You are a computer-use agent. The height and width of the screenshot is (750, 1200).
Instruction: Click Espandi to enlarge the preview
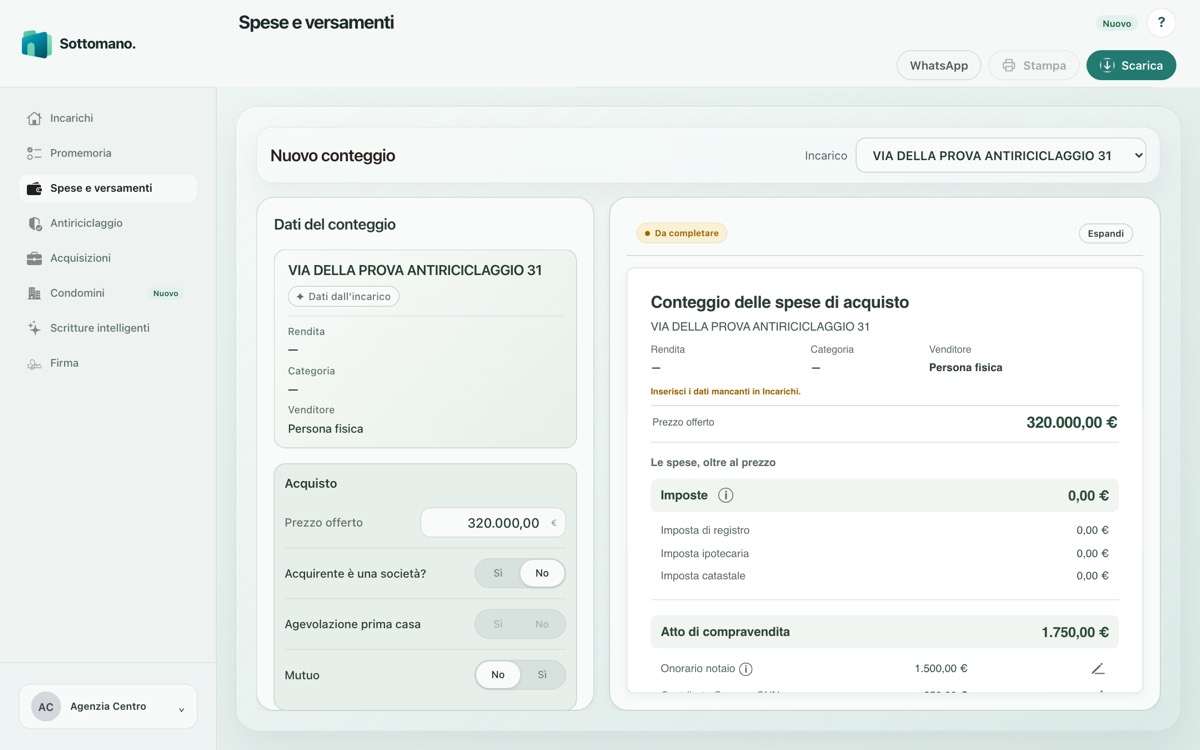coord(1106,233)
